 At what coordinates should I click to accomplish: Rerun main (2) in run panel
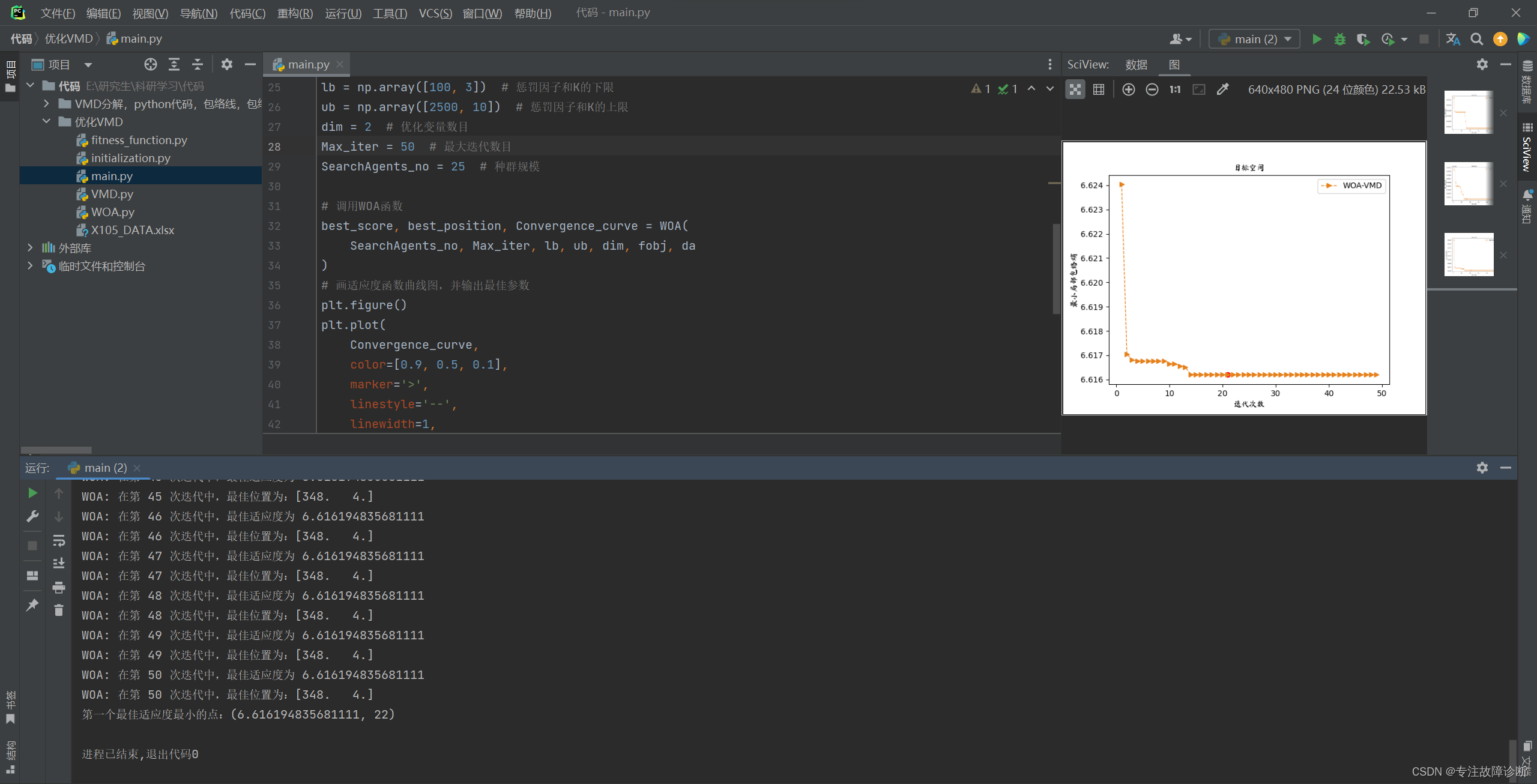click(x=32, y=493)
